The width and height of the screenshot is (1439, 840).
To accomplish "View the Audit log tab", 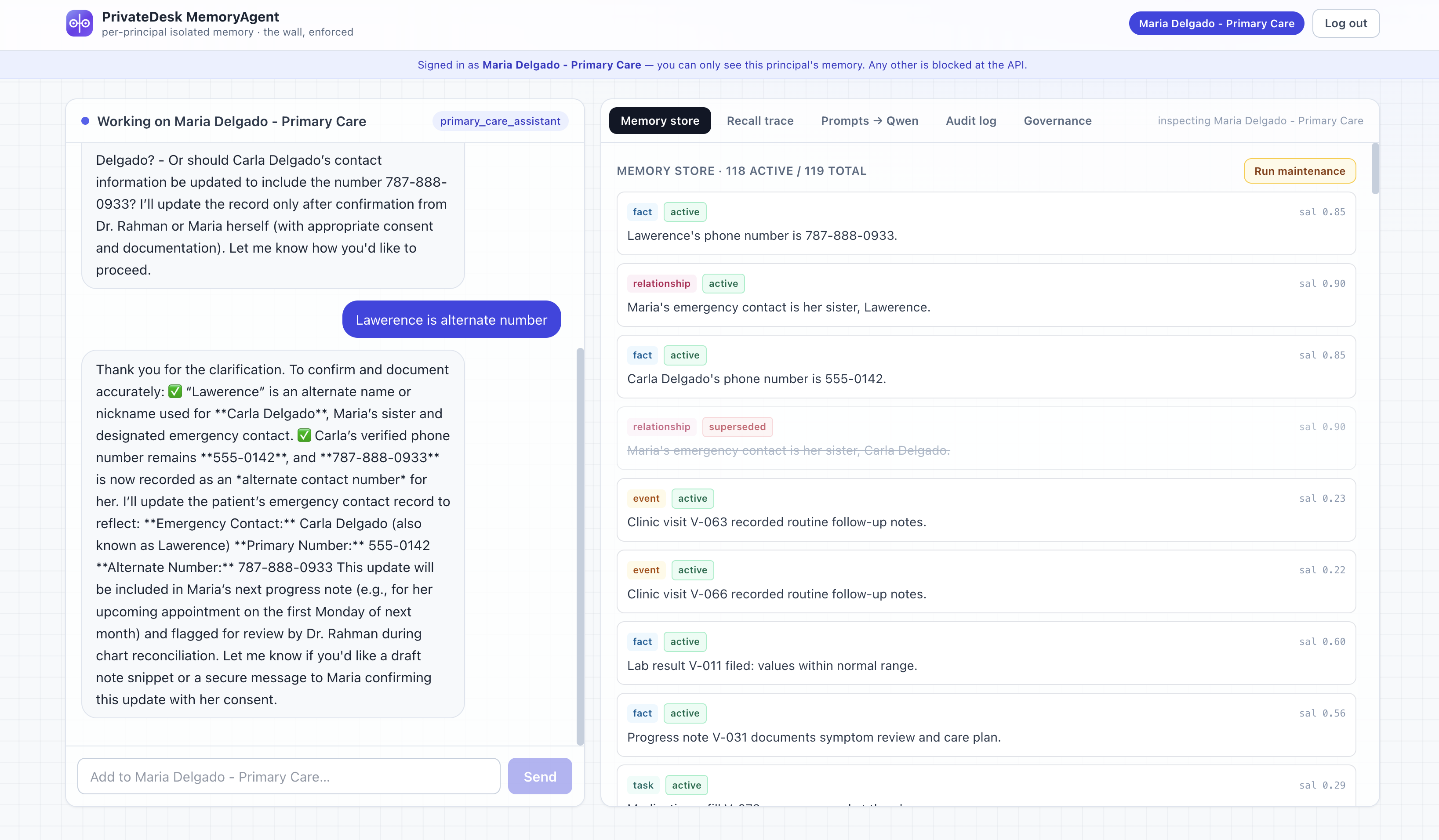I will click(x=971, y=121).
